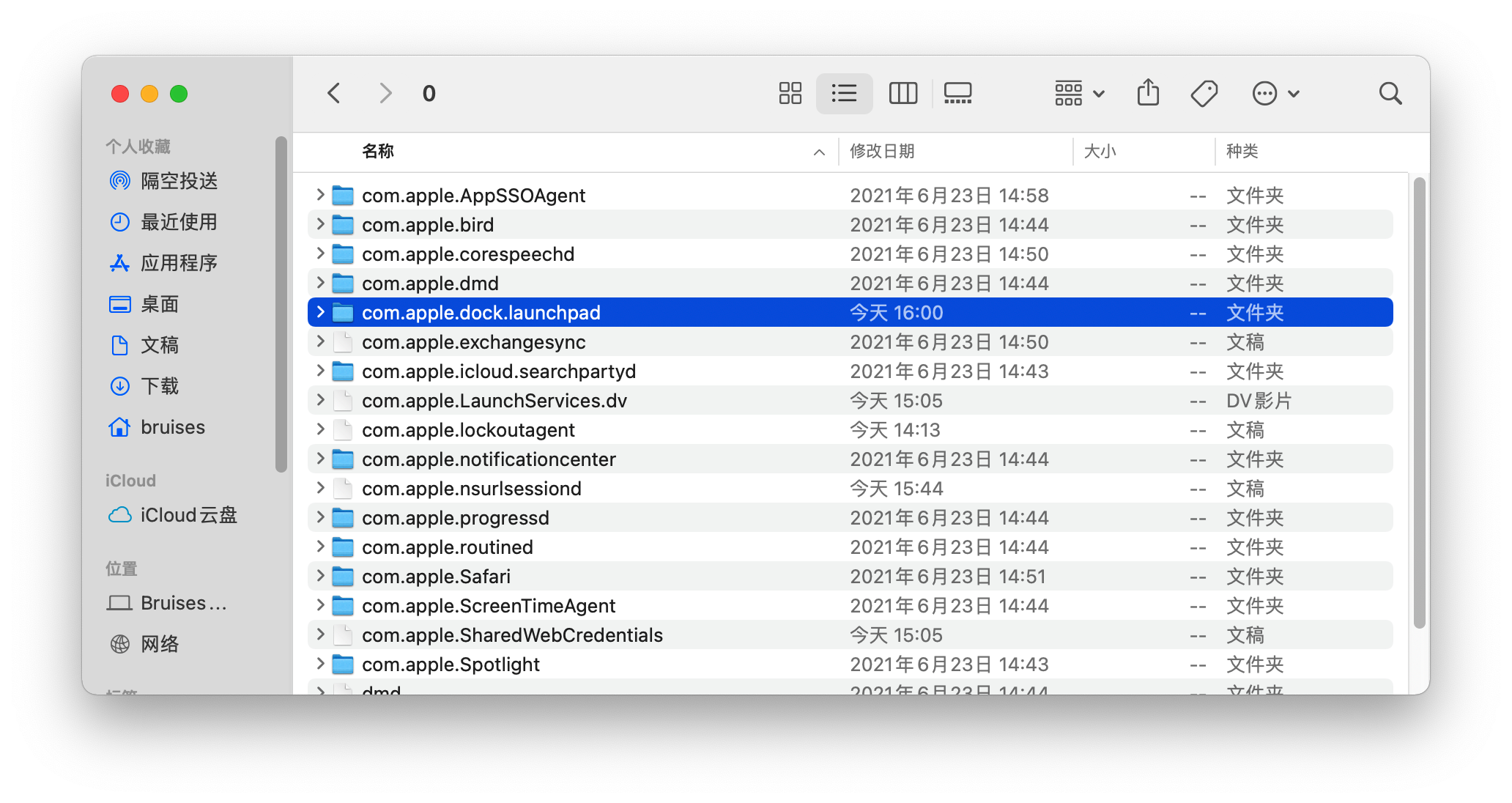
Task: Open 桌面 in the sidebar
Action: 144,304
